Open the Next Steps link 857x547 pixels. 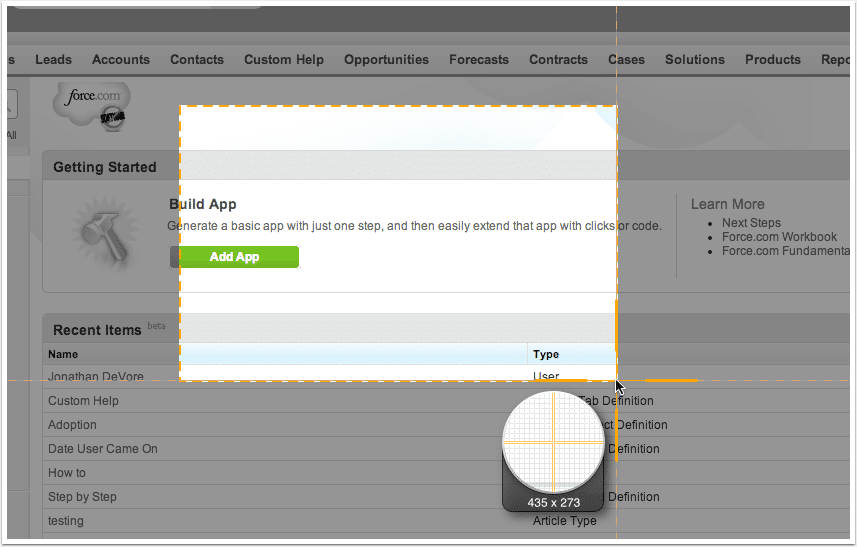(751, 223)
